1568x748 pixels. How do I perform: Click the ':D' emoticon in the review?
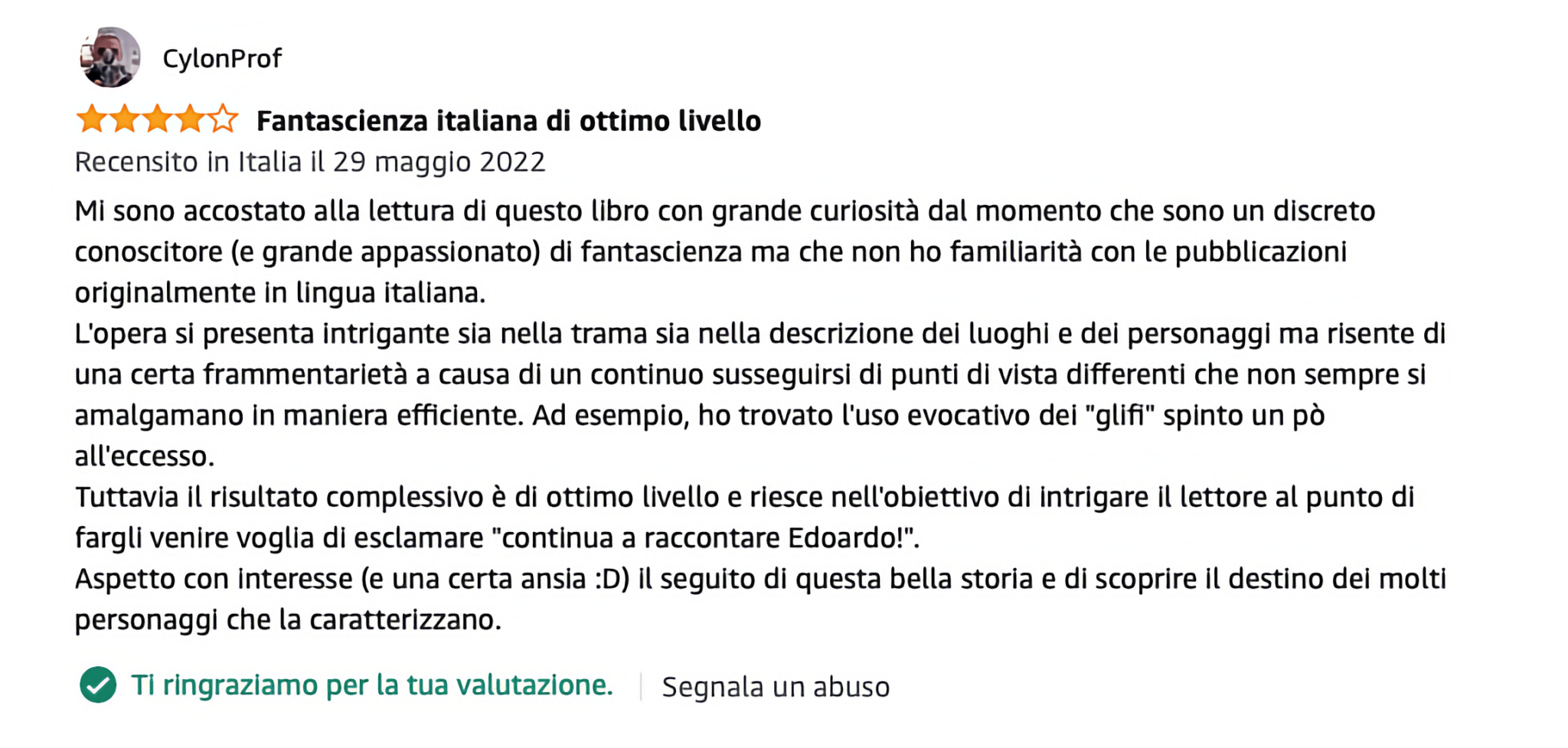pyautogui.click(x=611, y=580)
